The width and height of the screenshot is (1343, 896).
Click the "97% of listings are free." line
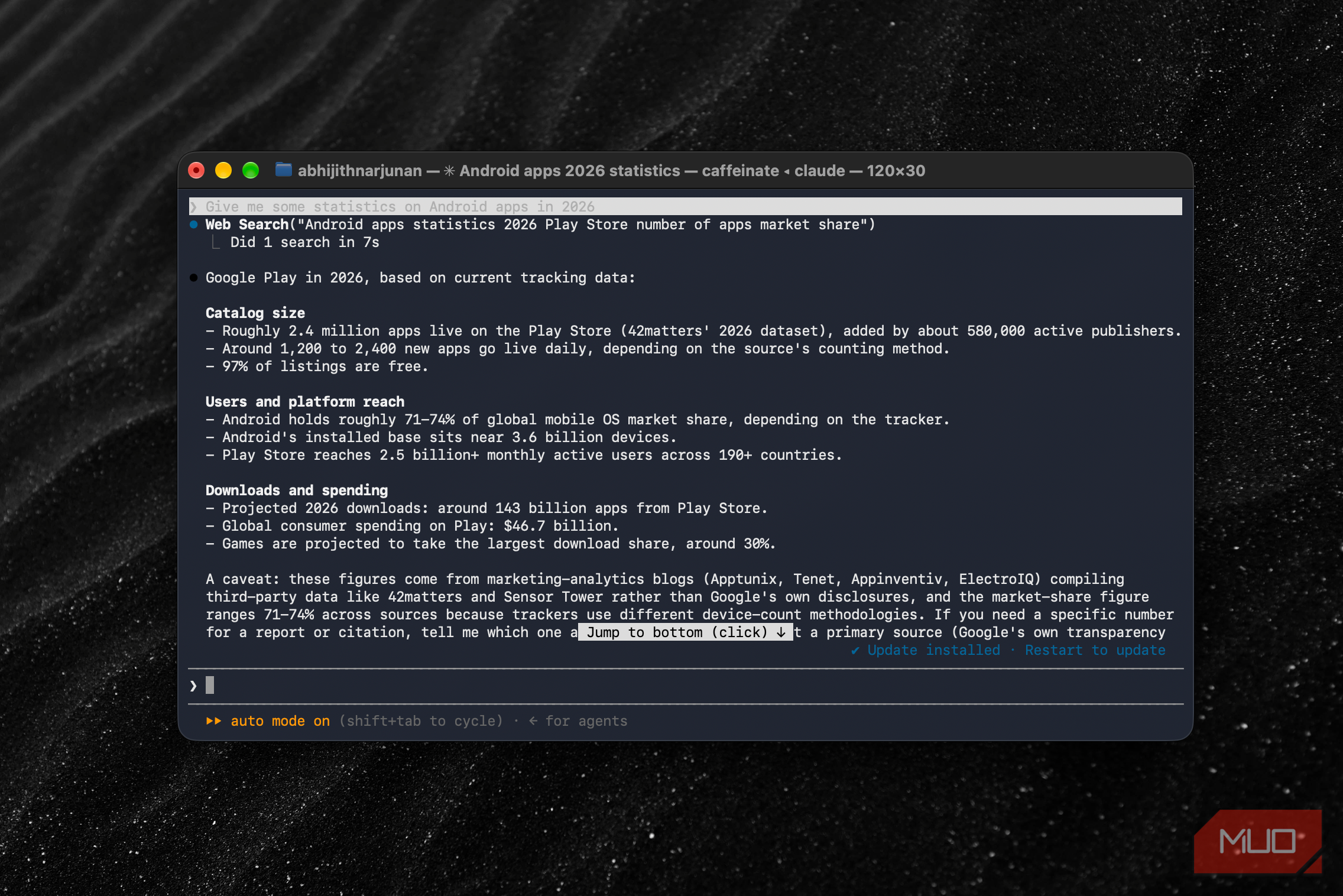317,366
